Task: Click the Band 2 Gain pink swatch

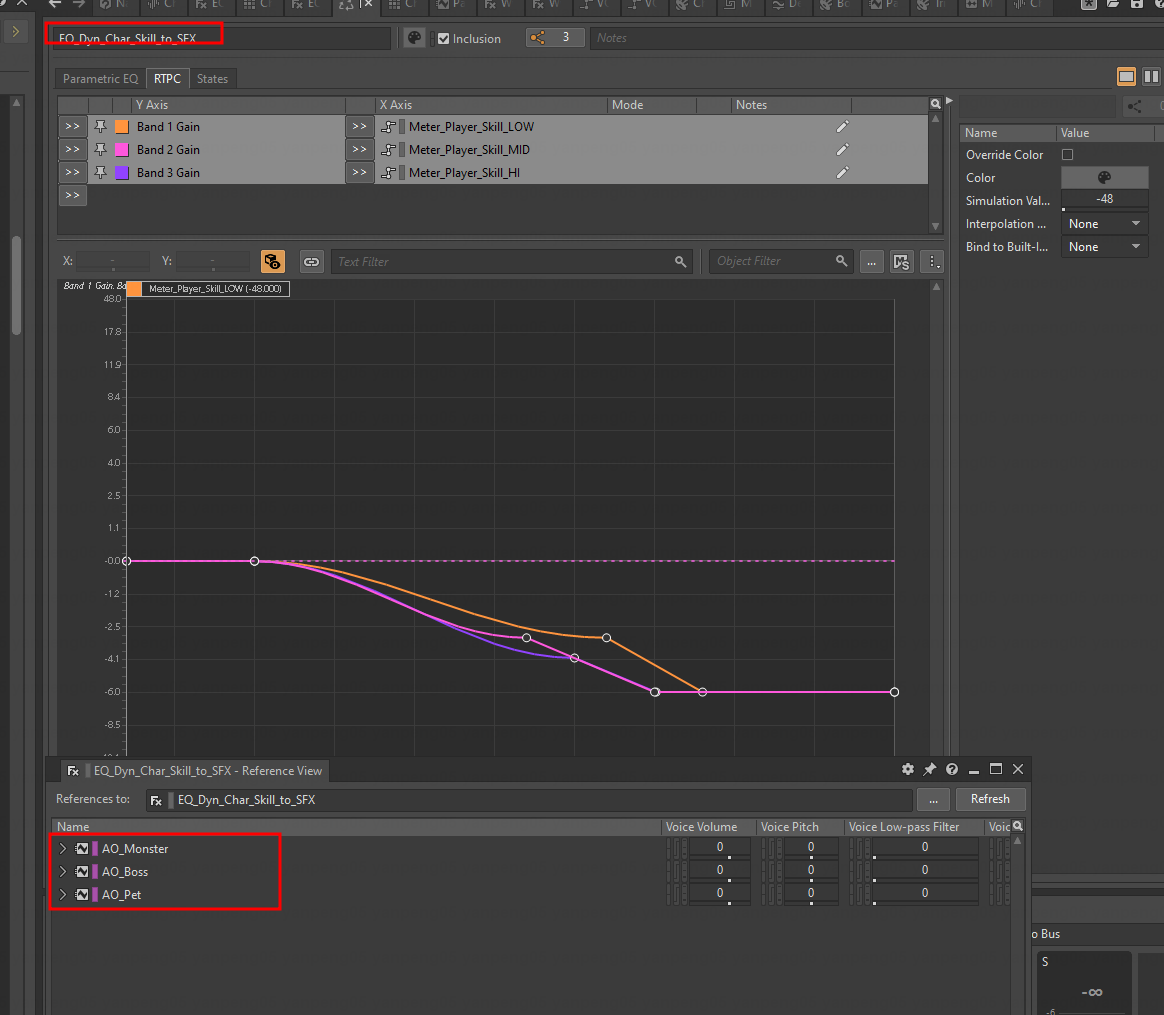Action: 122,150
